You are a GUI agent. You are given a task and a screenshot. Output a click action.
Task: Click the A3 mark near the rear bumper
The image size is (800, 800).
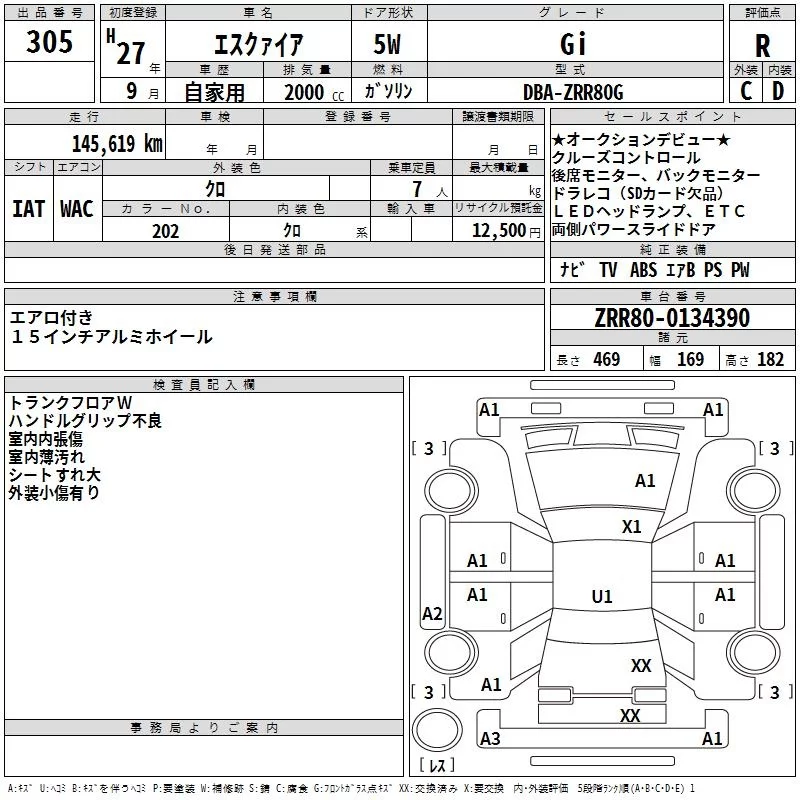490,739
